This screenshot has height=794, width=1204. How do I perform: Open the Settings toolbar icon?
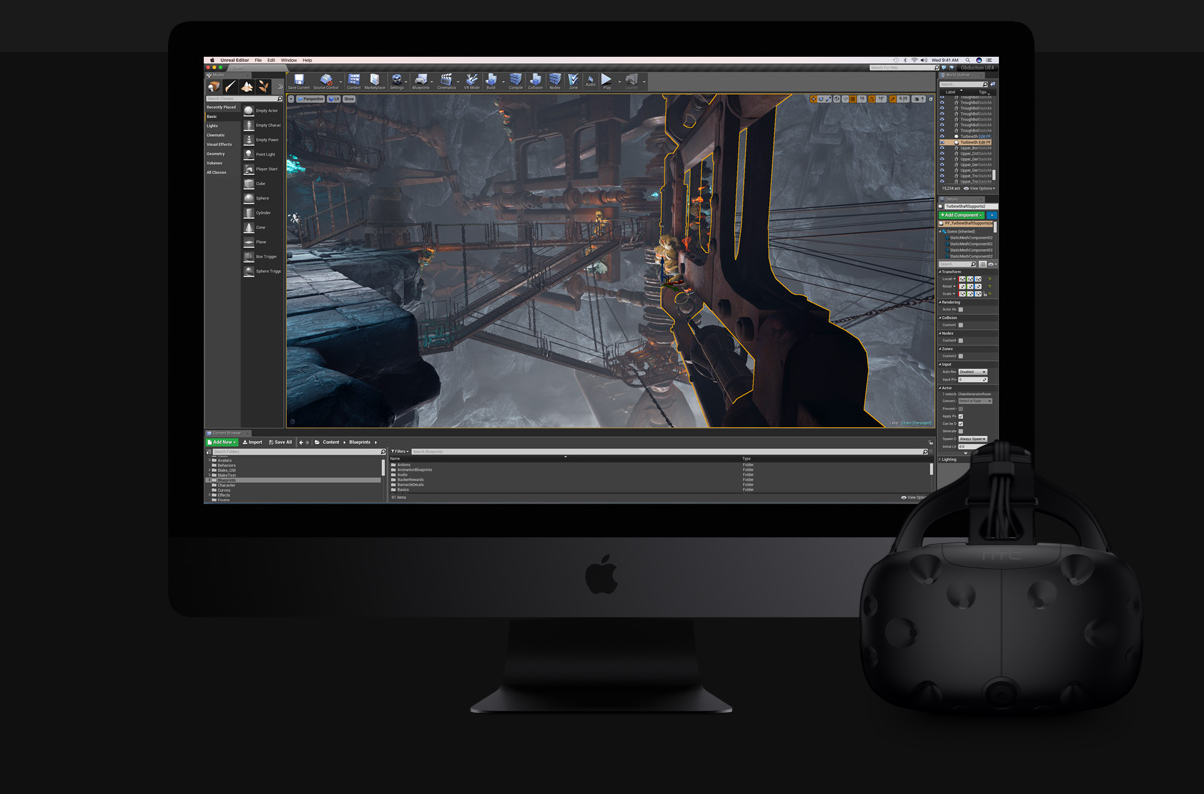coord(397,81)
